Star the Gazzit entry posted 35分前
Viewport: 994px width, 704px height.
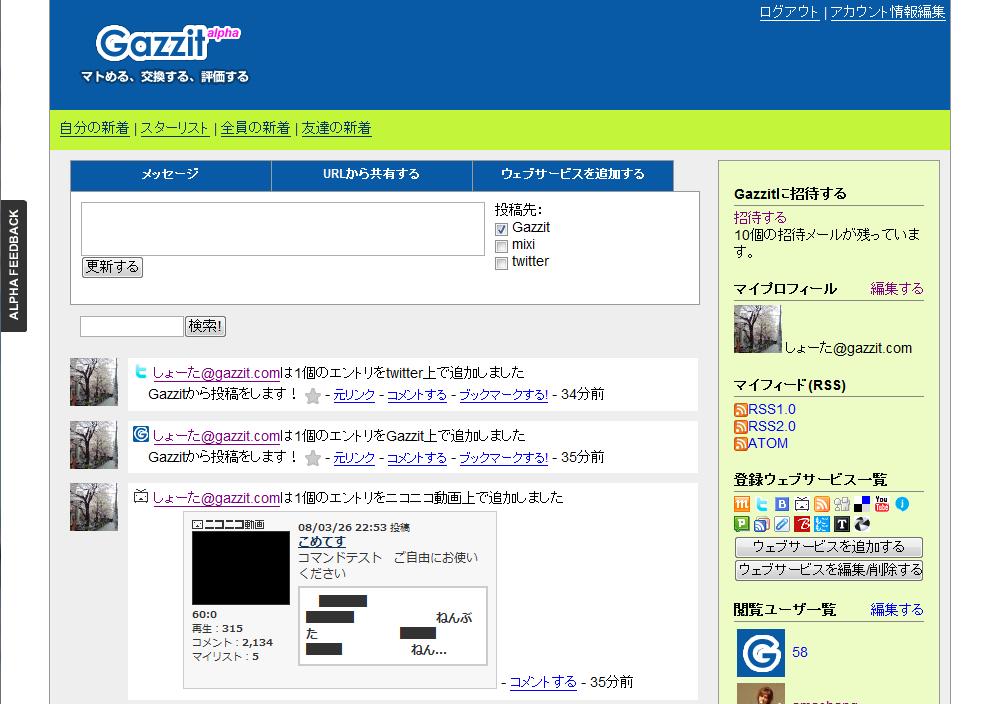click(x=313, y=458)
